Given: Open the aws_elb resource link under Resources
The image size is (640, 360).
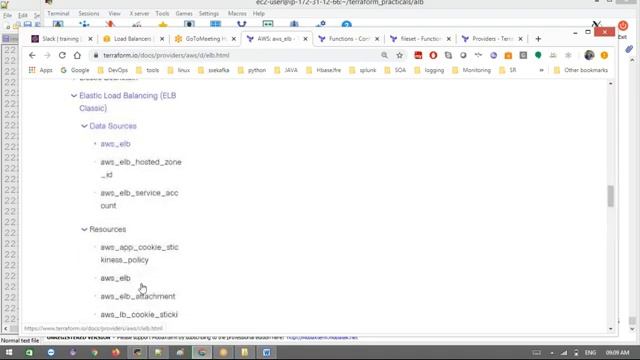Looking at the screenshot, I should click(x=116, y=278).
